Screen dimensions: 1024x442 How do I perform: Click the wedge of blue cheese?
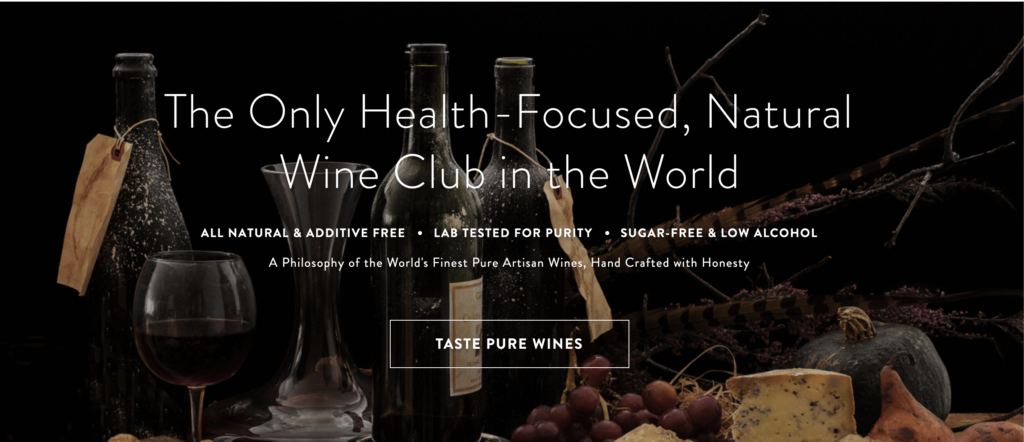790,403
